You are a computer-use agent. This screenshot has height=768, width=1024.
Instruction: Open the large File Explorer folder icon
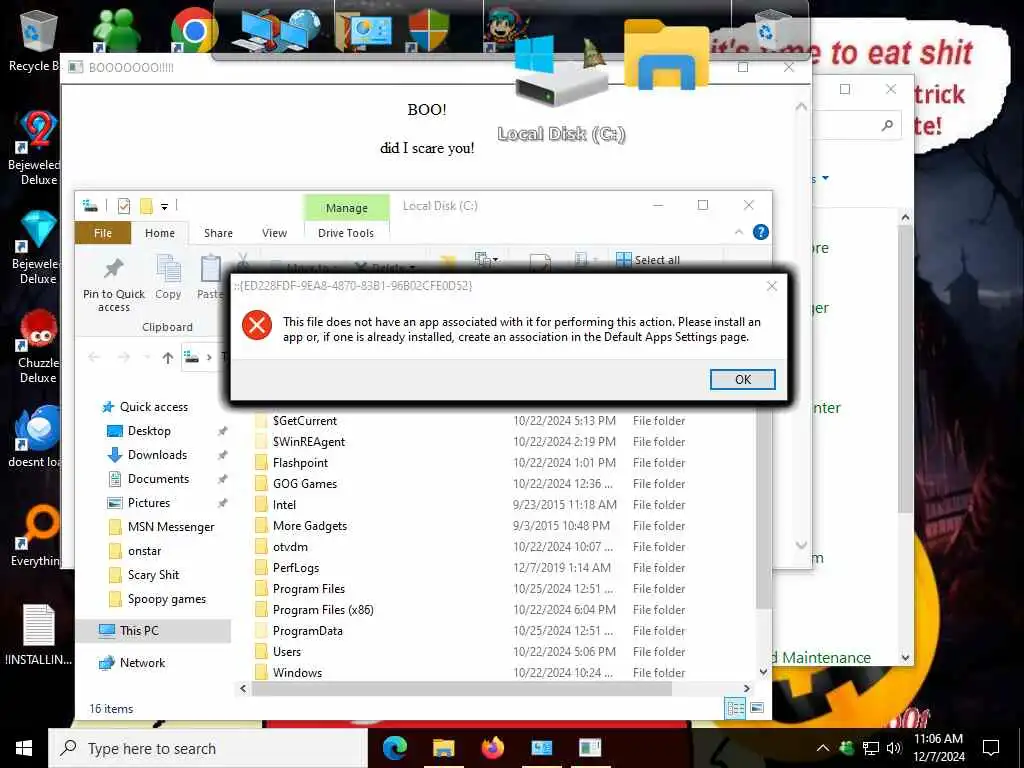tap(666, 54)
